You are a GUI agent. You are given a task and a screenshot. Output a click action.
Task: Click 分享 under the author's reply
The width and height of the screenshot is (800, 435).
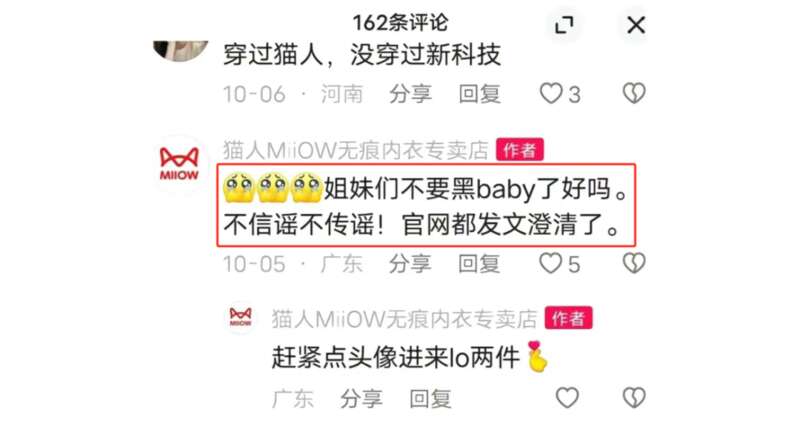tap(362, 399)
